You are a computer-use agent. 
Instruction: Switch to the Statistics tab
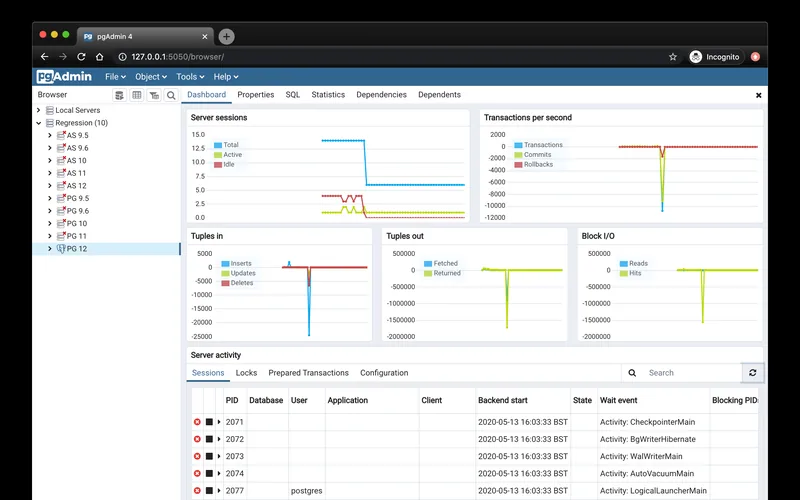click(328, 95)
